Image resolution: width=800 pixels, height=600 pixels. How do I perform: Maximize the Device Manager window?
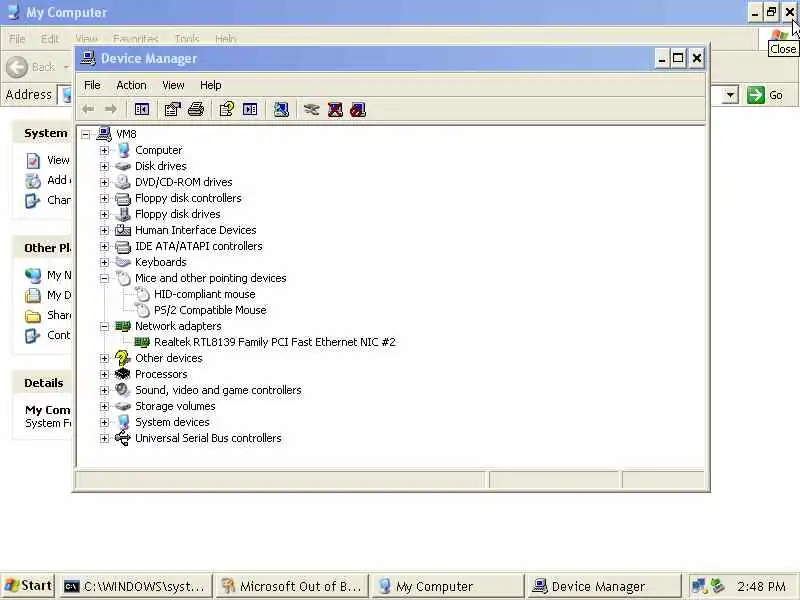point(678,58)
